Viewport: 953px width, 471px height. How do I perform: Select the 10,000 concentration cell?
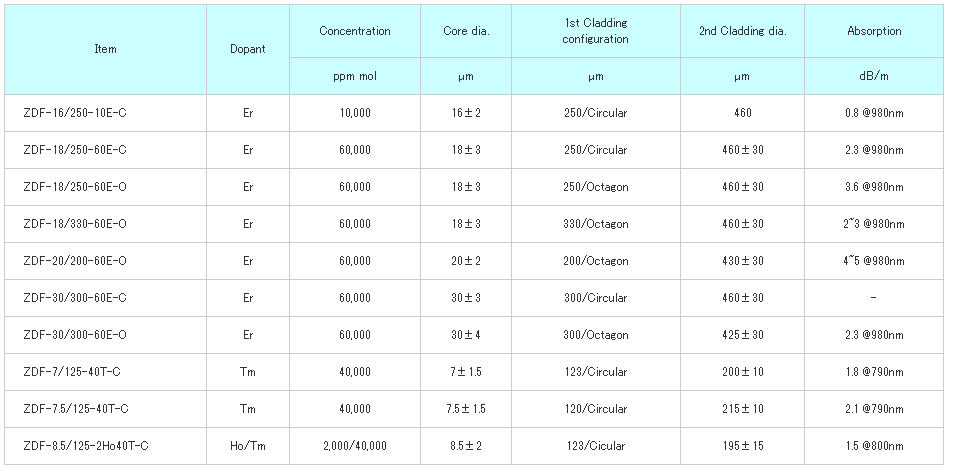point(355,113)
